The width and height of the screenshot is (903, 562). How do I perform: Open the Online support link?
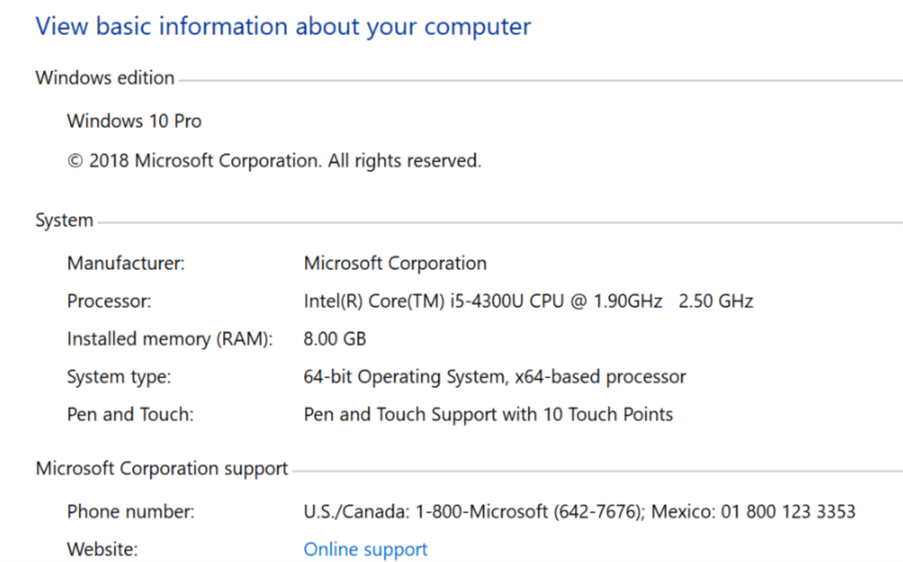[365, 549]
